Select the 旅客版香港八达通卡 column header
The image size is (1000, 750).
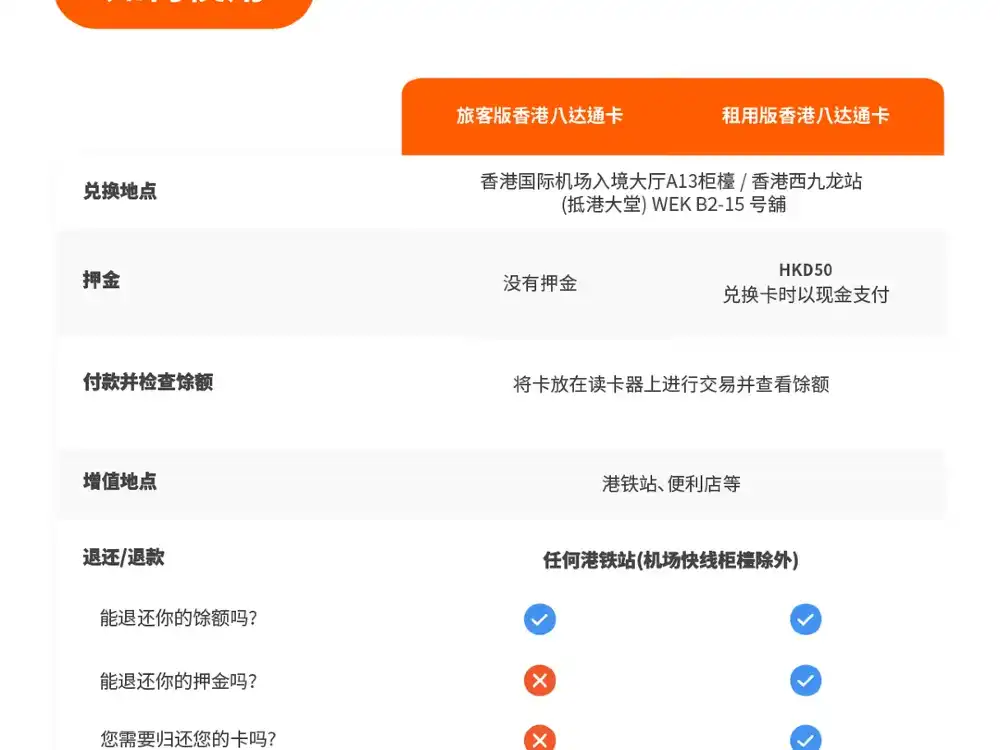540,115
